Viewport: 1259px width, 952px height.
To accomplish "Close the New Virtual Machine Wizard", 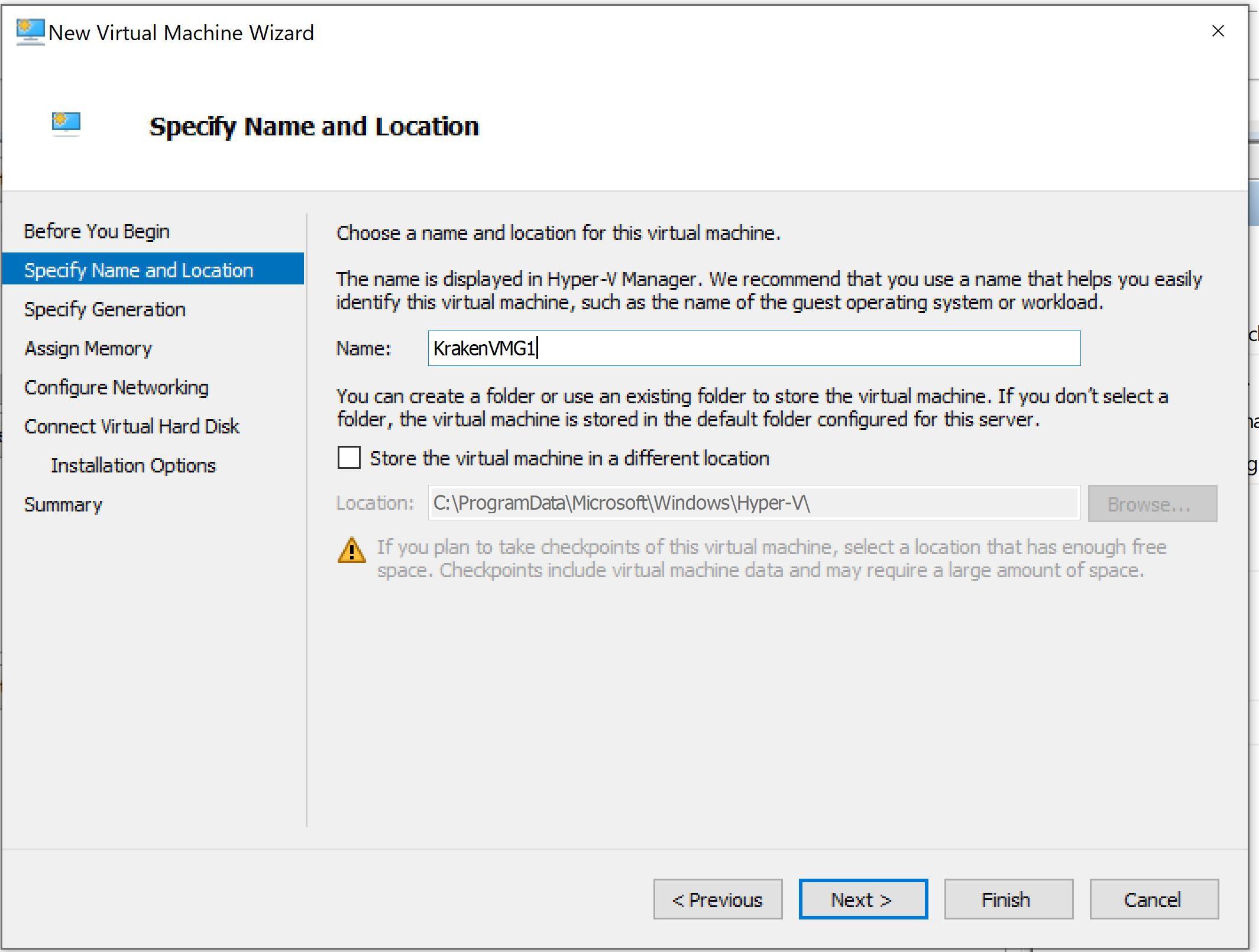I will point(1218,31).
